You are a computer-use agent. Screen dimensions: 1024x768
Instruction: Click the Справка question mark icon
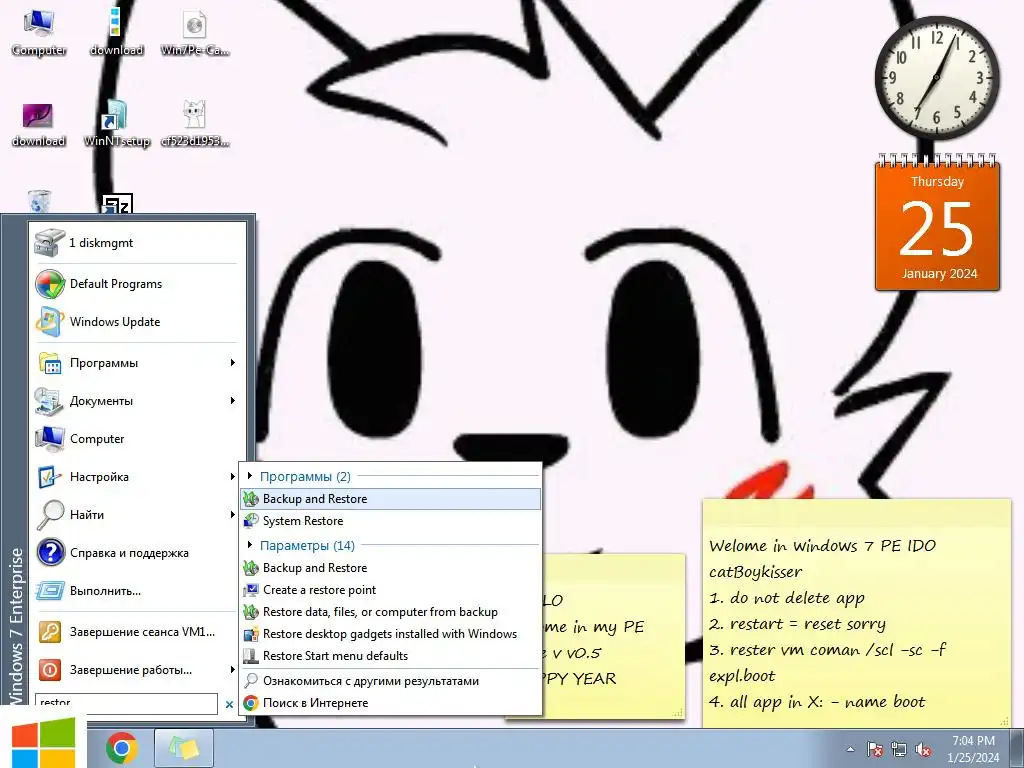[50, 552]
